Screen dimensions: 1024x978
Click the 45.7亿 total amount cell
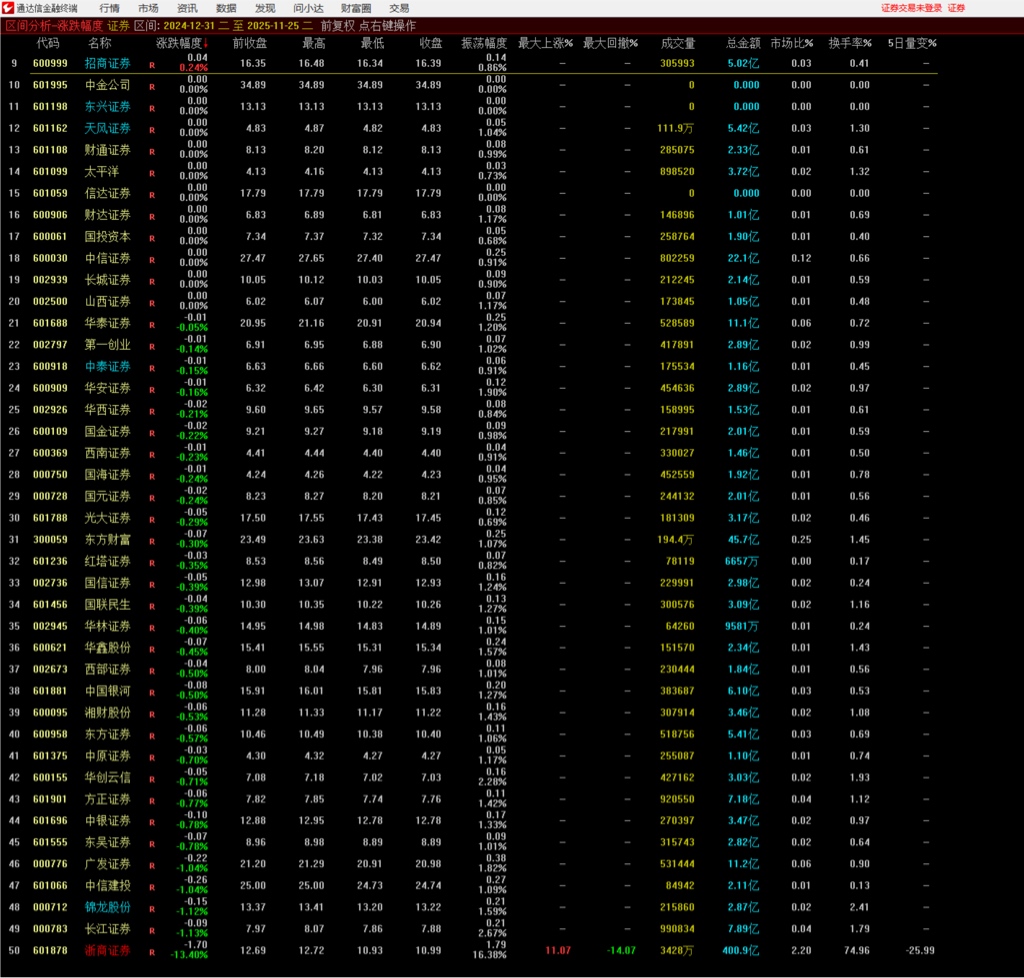pyautogui.click(x=743, y=539)
